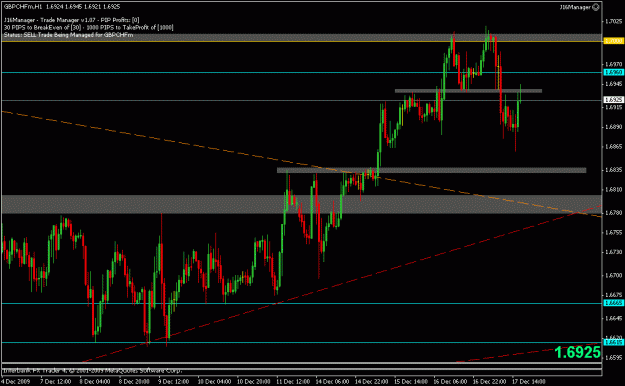The width and height of the screenshot is (625, 386).
Task: Click the 1.6945 price scale value
Action: tap(614, 84)
